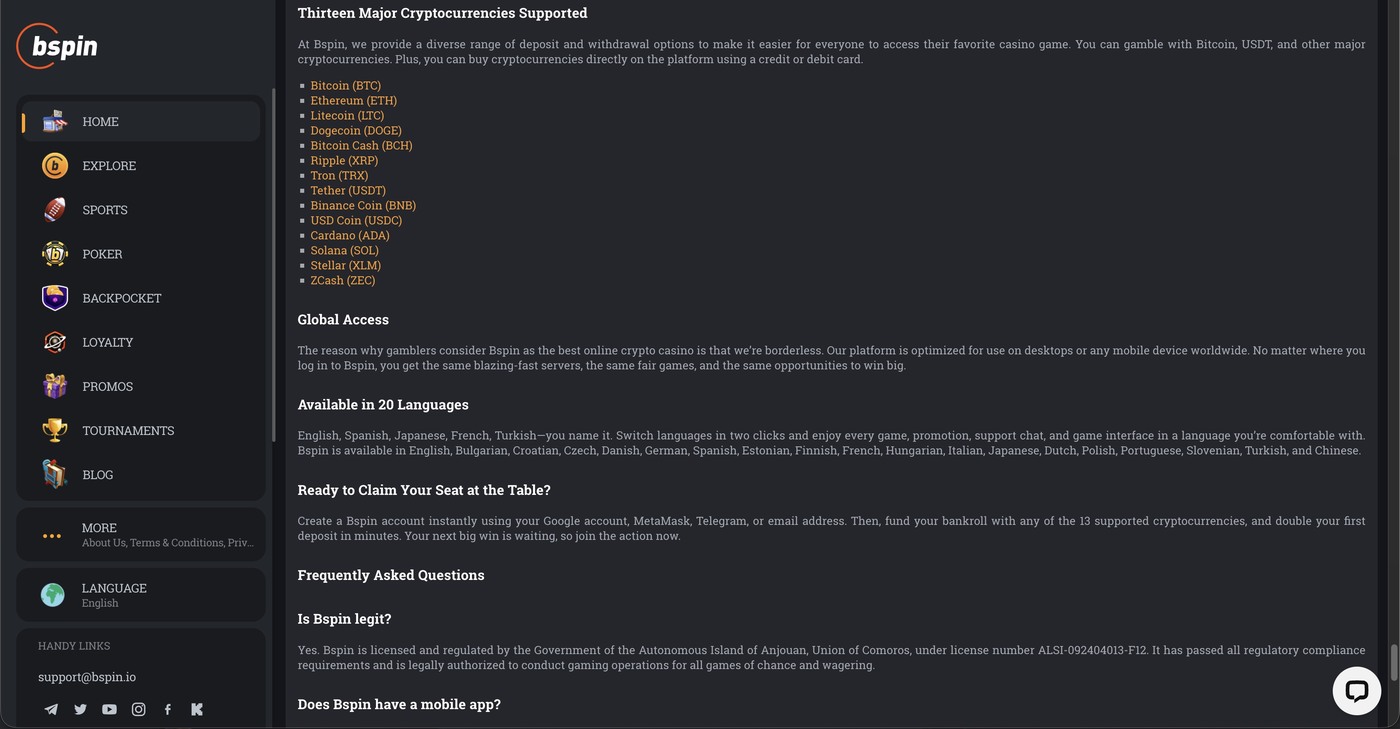Open the live chat bubble
The height and width of the screenshot is (729, 1400).
click(x=1357, y=691)
